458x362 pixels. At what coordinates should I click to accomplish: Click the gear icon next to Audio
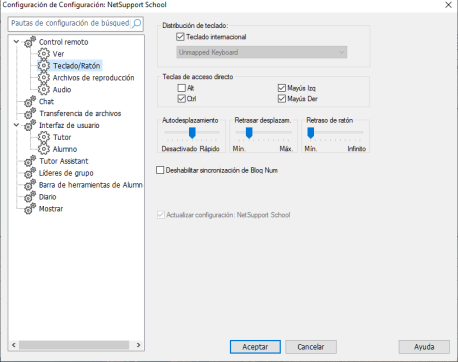pyautogui.click(x=44, y=89)
